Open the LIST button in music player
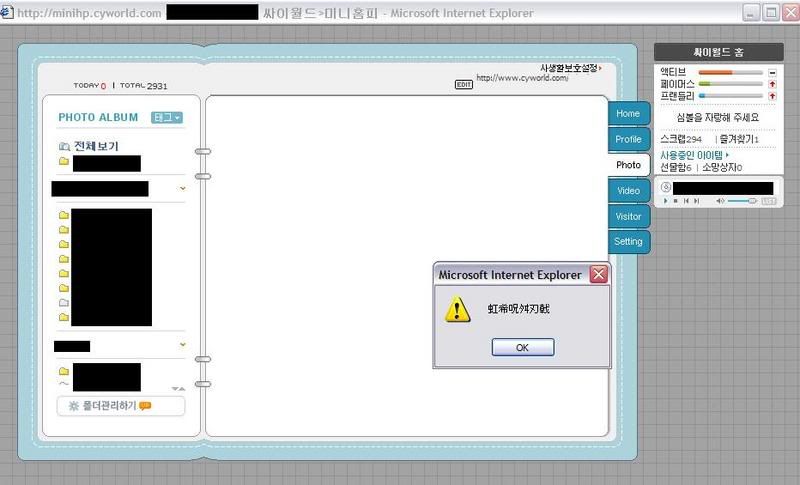800x485 pixels. (768, 201)
